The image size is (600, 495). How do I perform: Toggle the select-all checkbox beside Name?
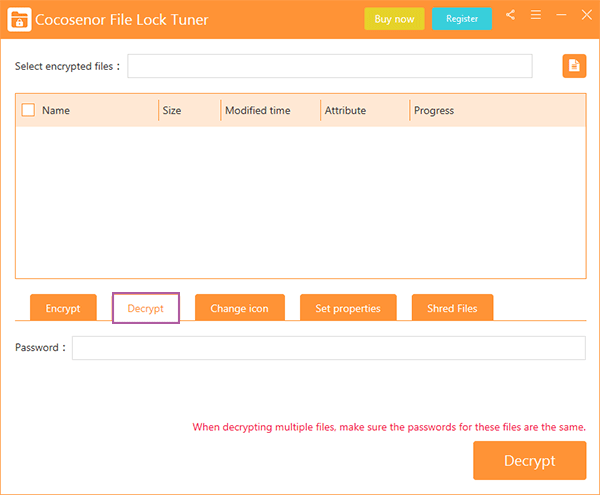click(28, 110)
